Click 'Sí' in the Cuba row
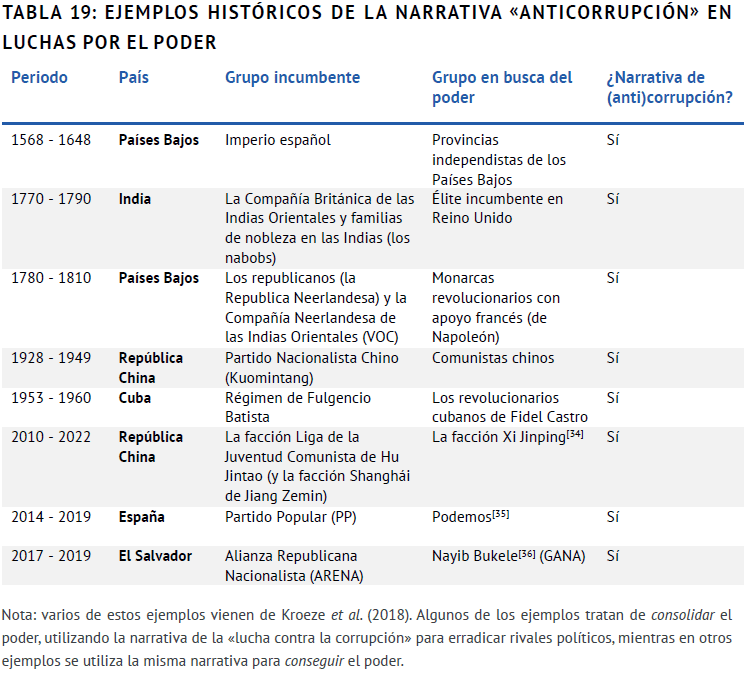746x673 pixels. point(613,398)
